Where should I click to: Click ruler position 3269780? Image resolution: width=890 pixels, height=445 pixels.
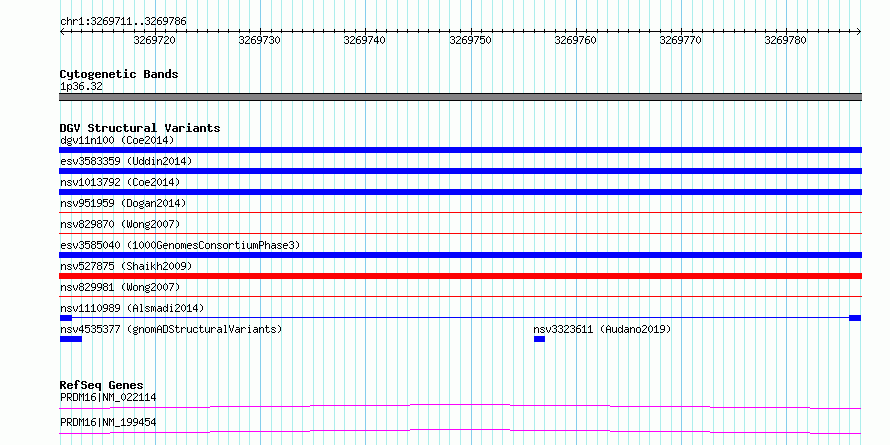(x=785, y=41)
